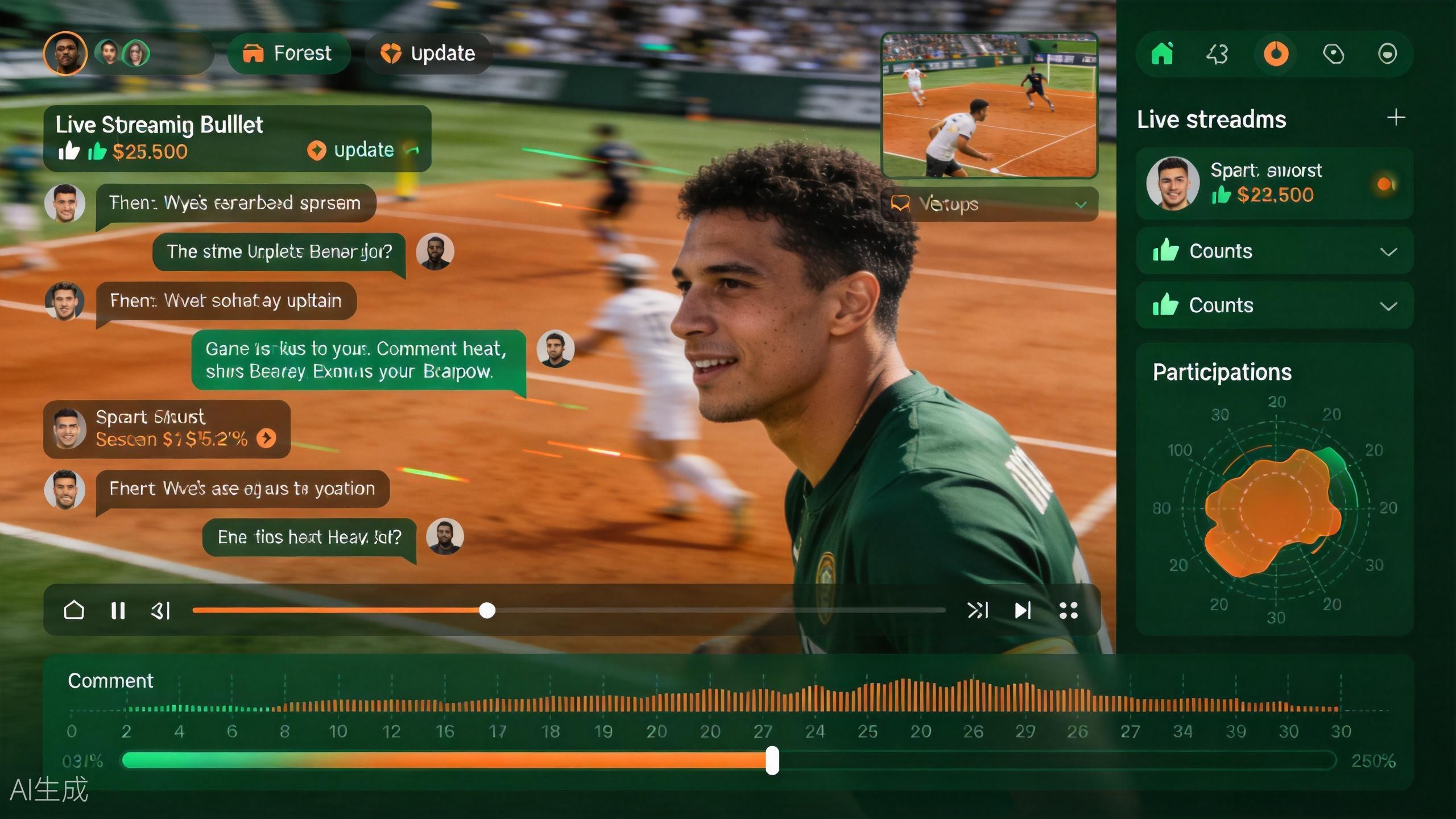Image resolution: width=1456 pixels, height=819 pixels.
Task: Select the arrows icon beside the green home icon
Action: (1217, 55)
